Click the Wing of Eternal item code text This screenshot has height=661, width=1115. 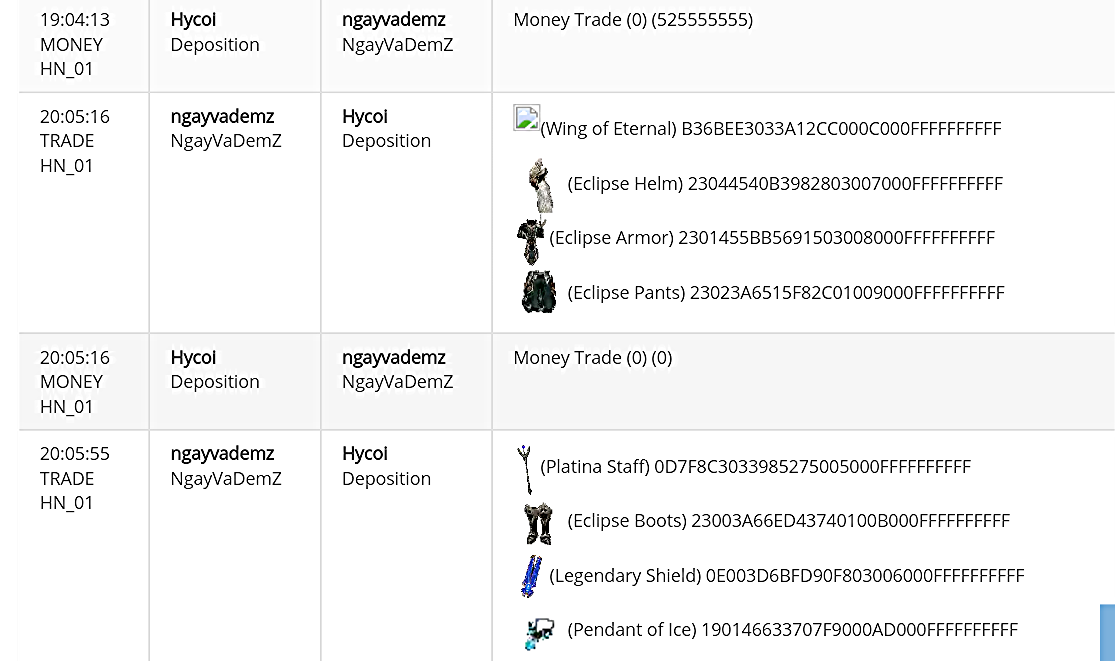841,129
